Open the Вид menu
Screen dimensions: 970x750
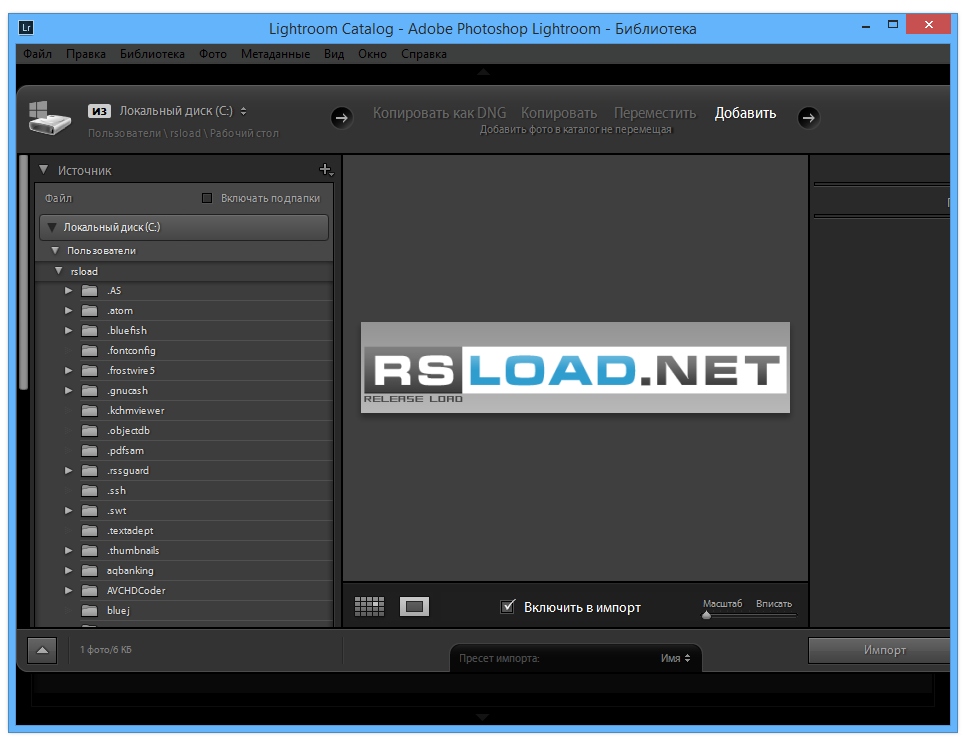(333, 54)
